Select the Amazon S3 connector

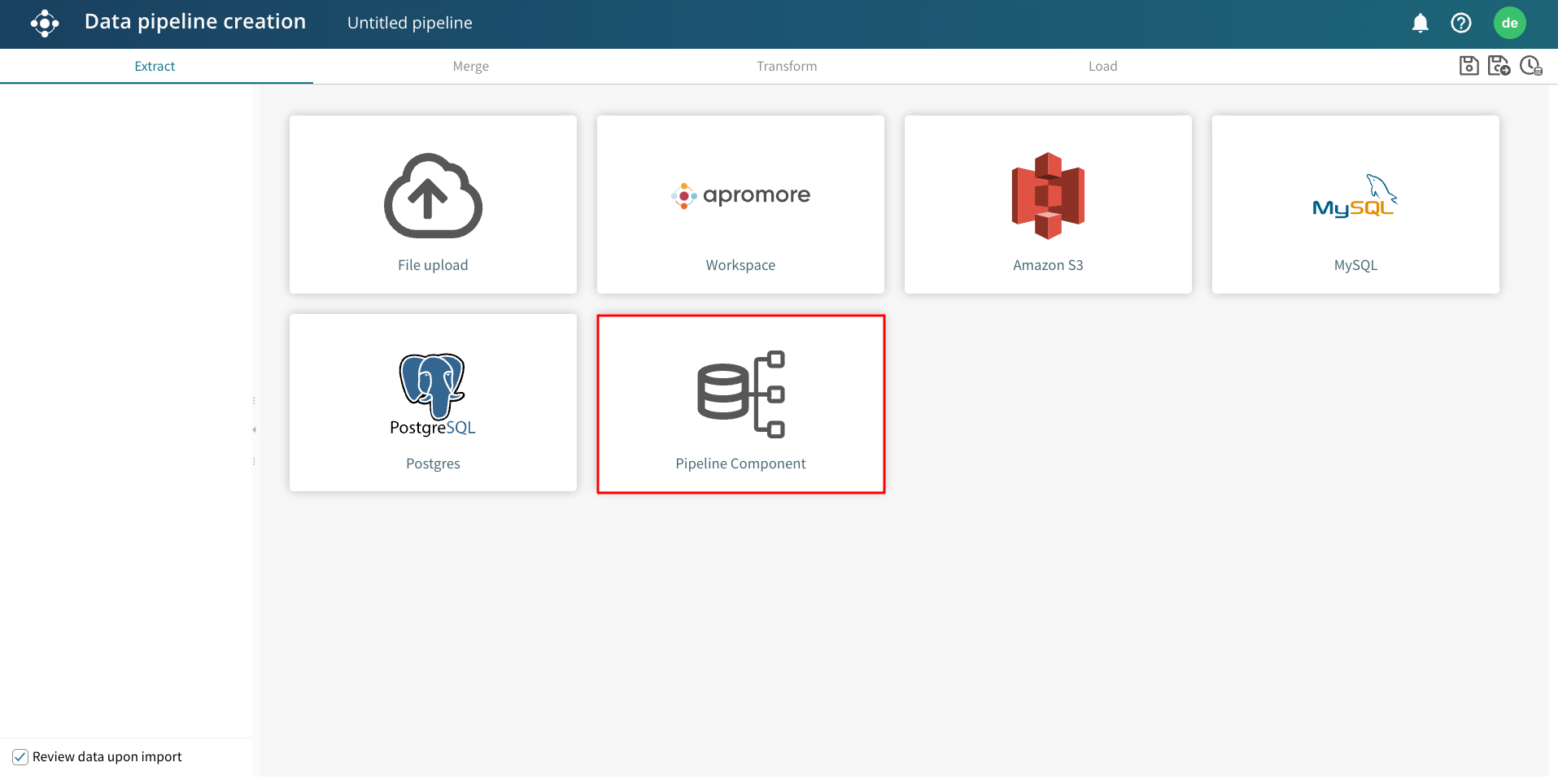(1048, 205)
